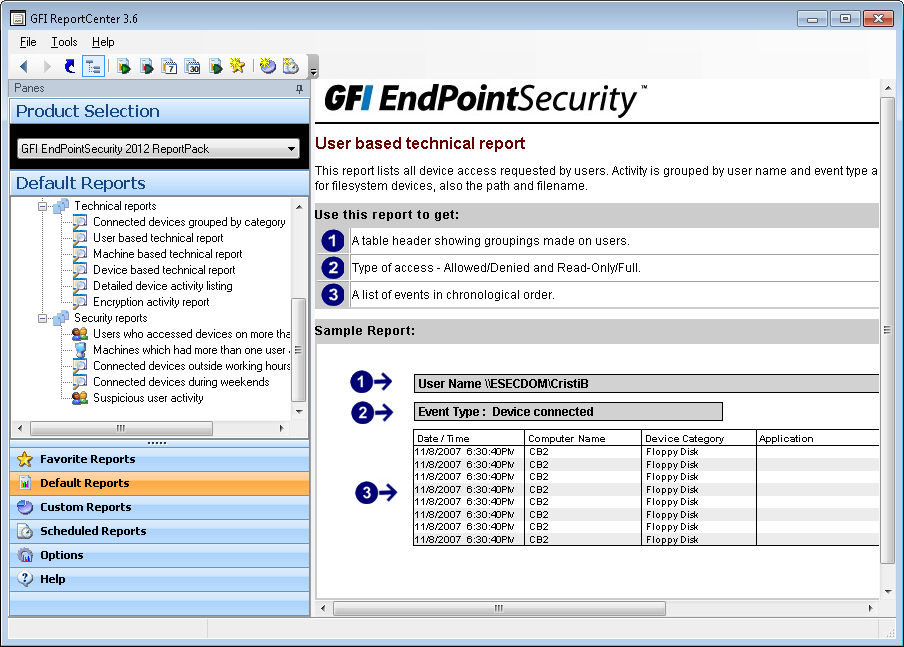Click the blue Back arrow in toolbar
This screenshot has width=904, height=647.
click(x=24, y=66)
